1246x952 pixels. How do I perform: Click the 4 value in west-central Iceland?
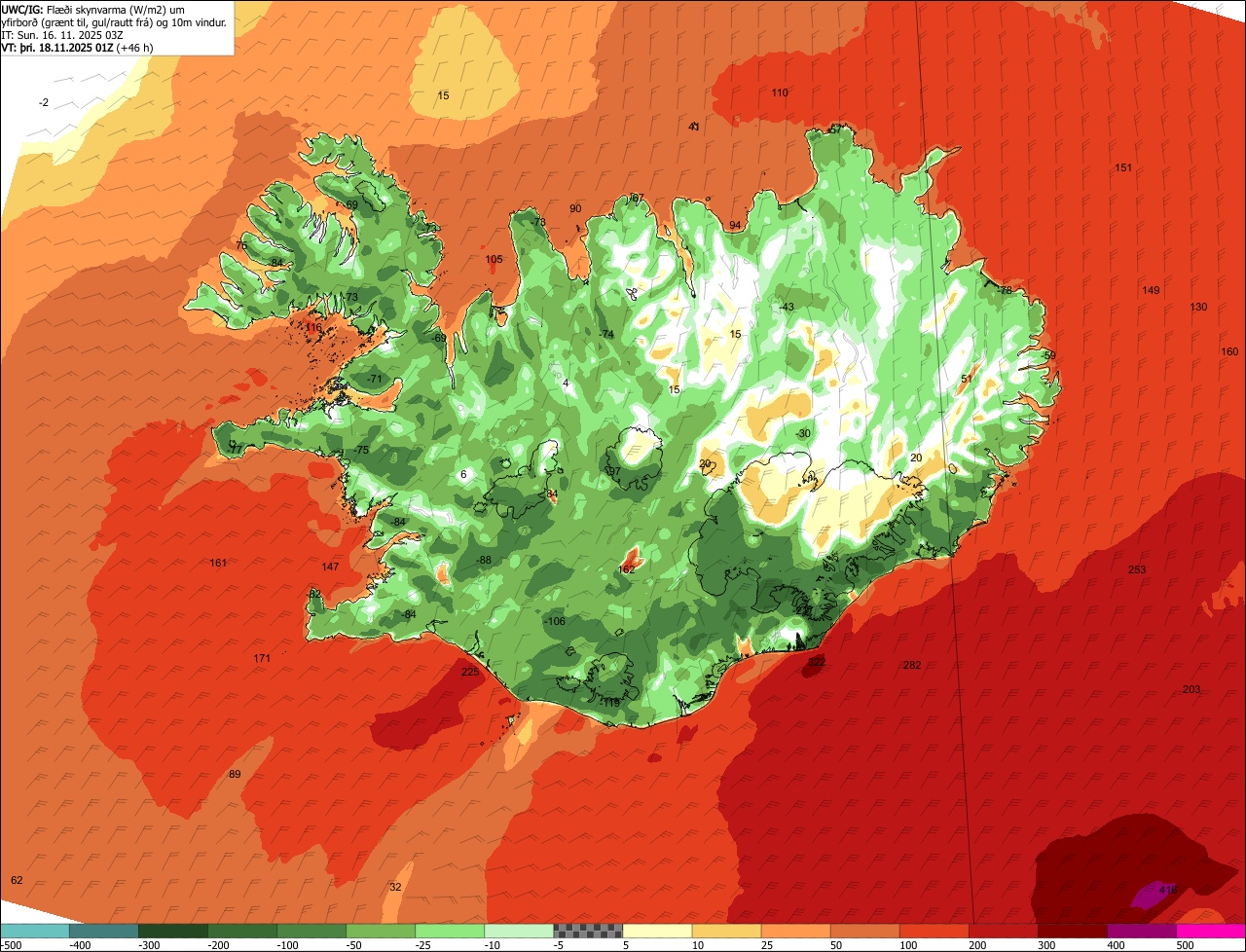point(566,384)
